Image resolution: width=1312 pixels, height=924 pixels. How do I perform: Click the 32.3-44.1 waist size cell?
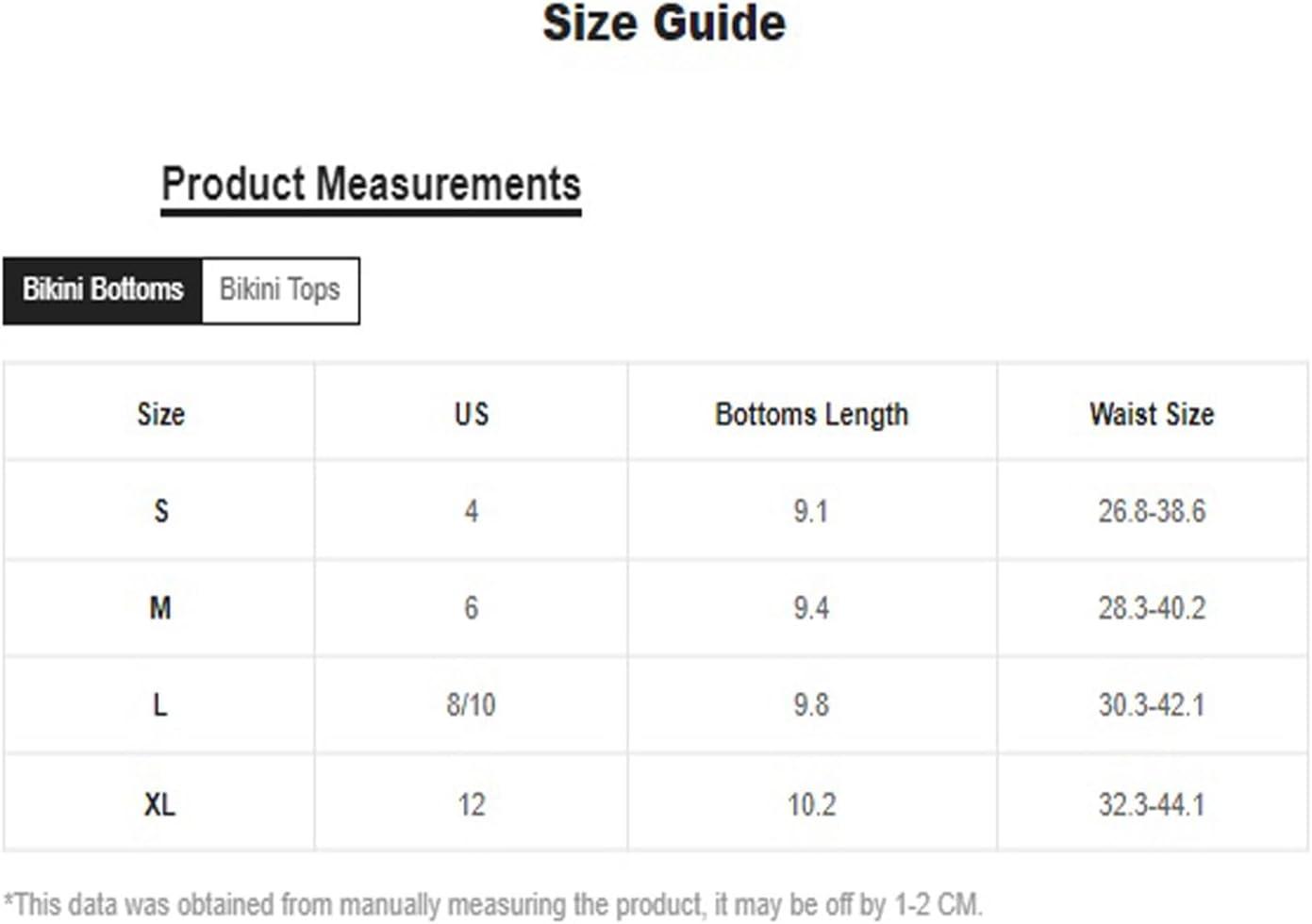pos(1152,804)
